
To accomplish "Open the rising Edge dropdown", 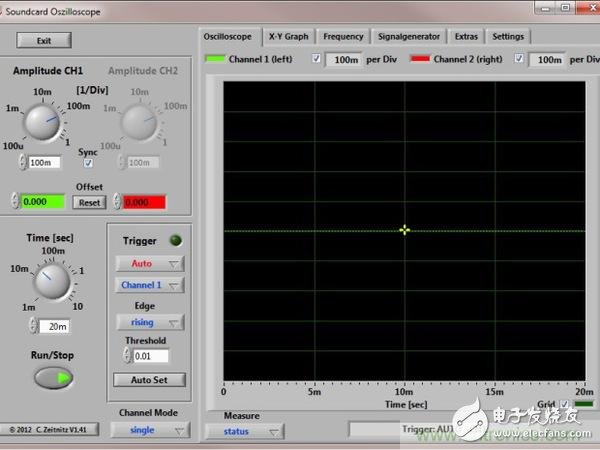I will [x=150, y=322].
